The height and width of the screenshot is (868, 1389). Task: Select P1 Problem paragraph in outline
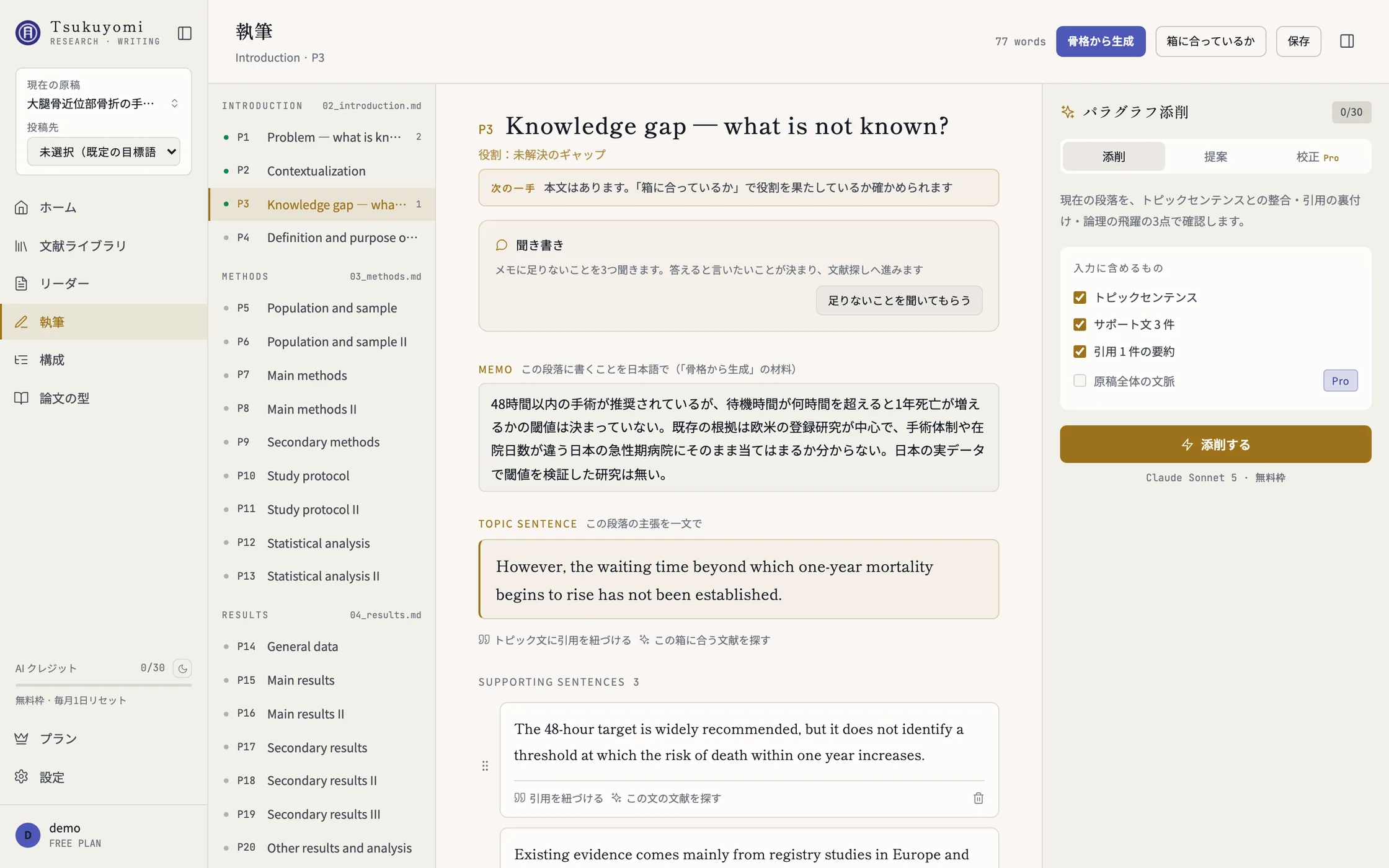tap(322, 137)
